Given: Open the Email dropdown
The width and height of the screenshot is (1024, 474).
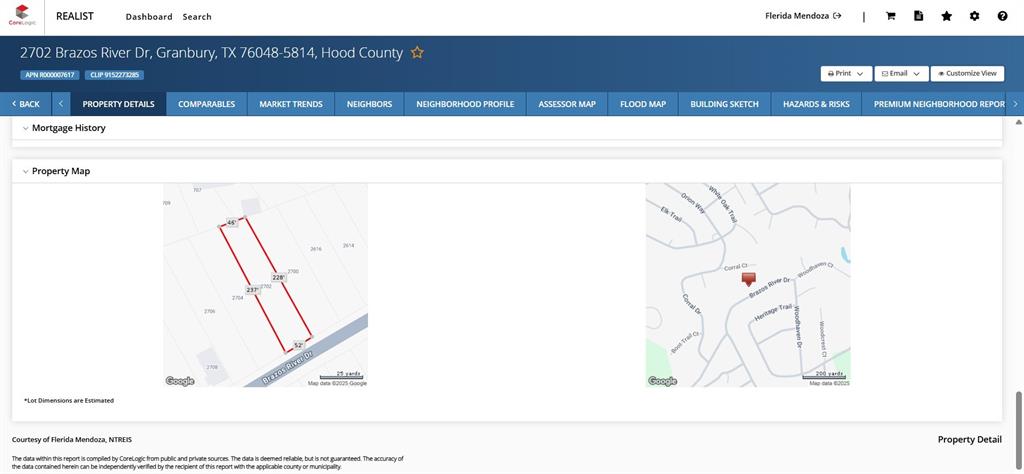Looking at the screenshot, I should click(x=901, y=74).
